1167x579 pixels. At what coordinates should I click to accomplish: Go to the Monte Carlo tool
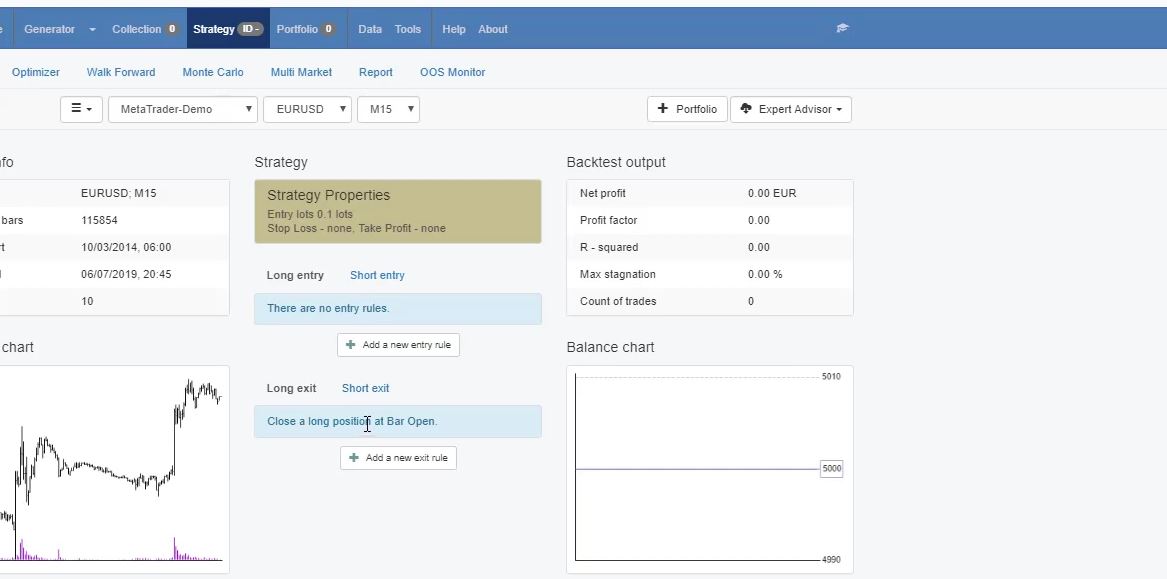213,72
